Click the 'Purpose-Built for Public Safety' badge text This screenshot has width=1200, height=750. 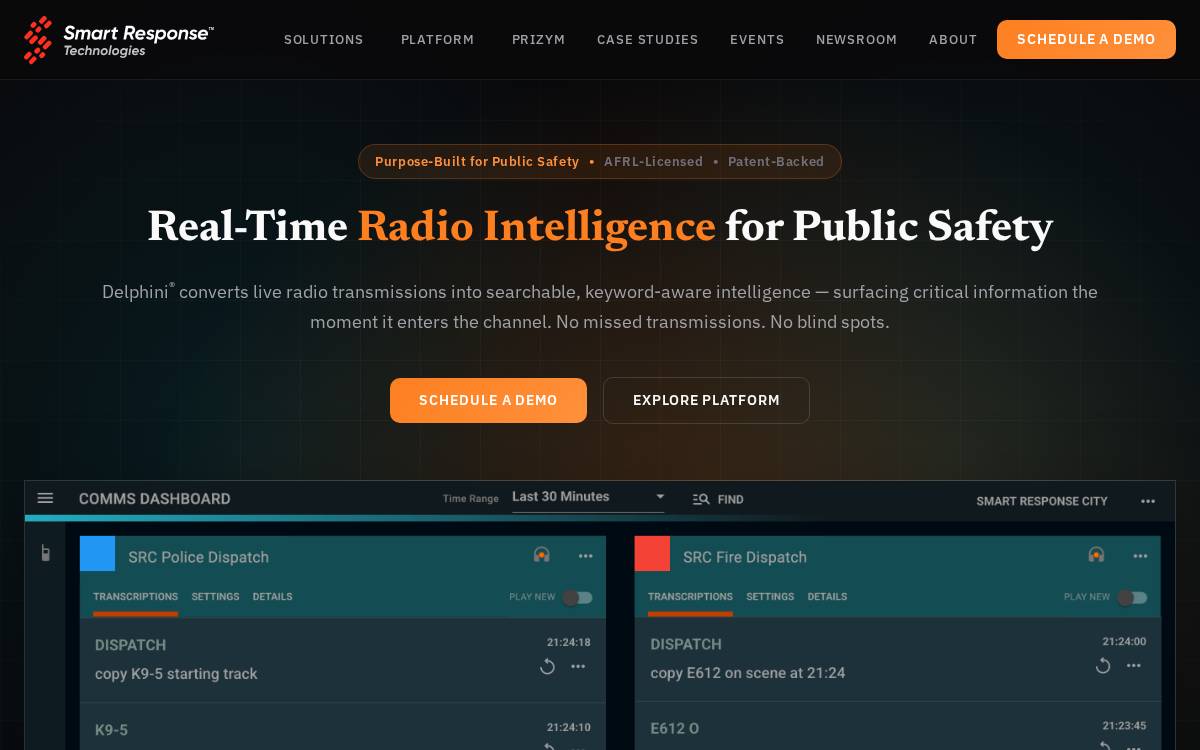click(477, 162)
